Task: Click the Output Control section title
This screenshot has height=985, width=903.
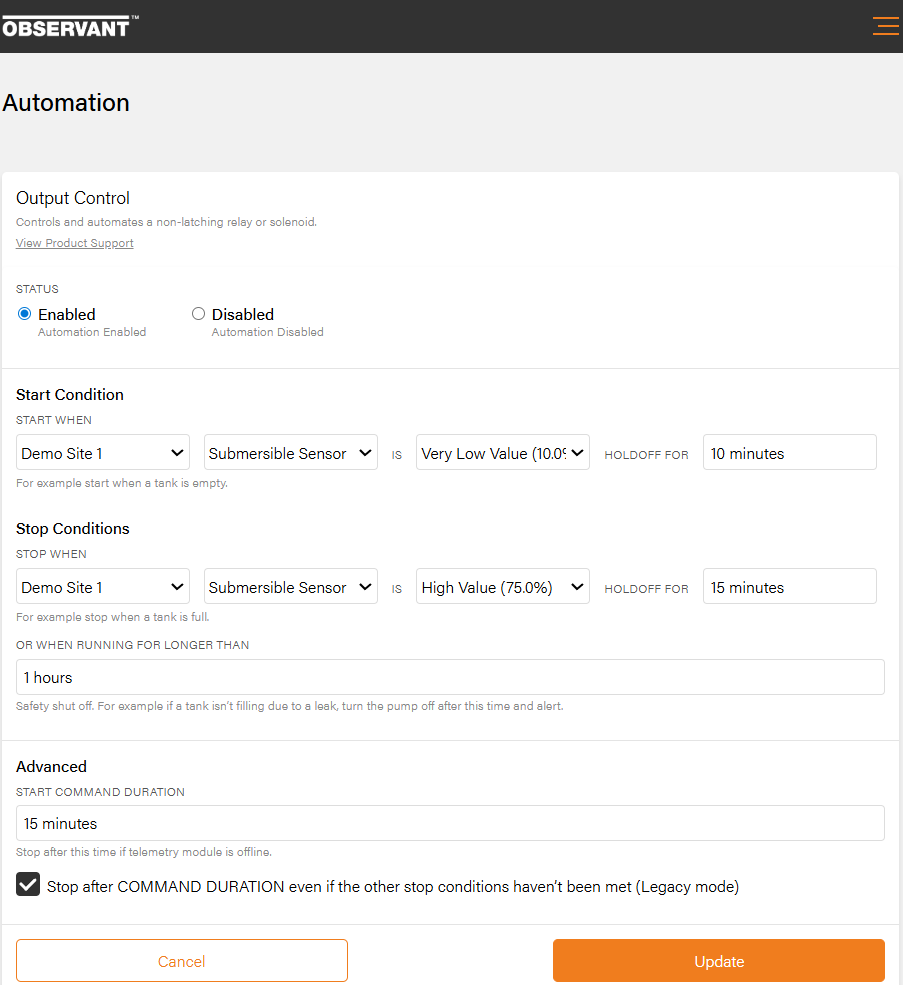Action: click(x=73, y=198)
